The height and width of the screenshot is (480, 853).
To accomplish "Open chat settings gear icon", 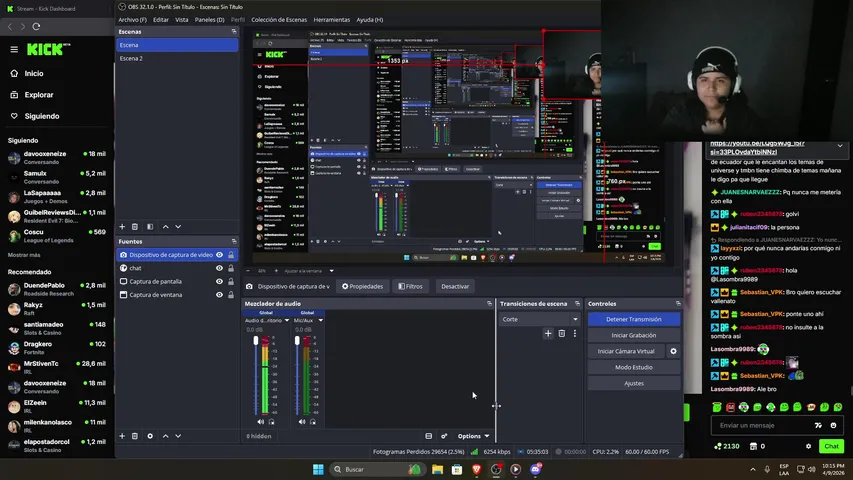I will (808, 446).
